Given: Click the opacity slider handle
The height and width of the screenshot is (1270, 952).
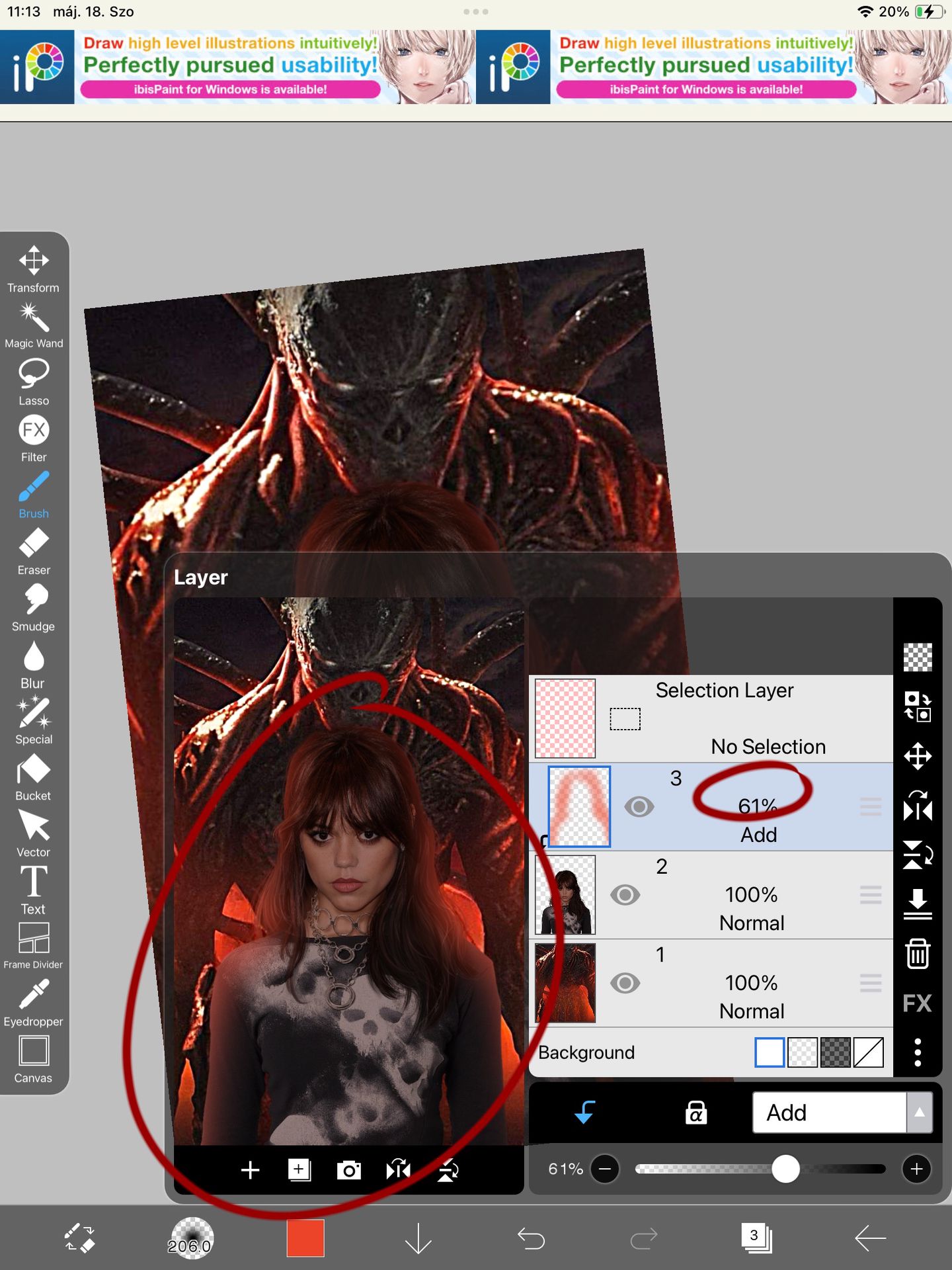Looking at the screenshot, I should coord(785,1169).
